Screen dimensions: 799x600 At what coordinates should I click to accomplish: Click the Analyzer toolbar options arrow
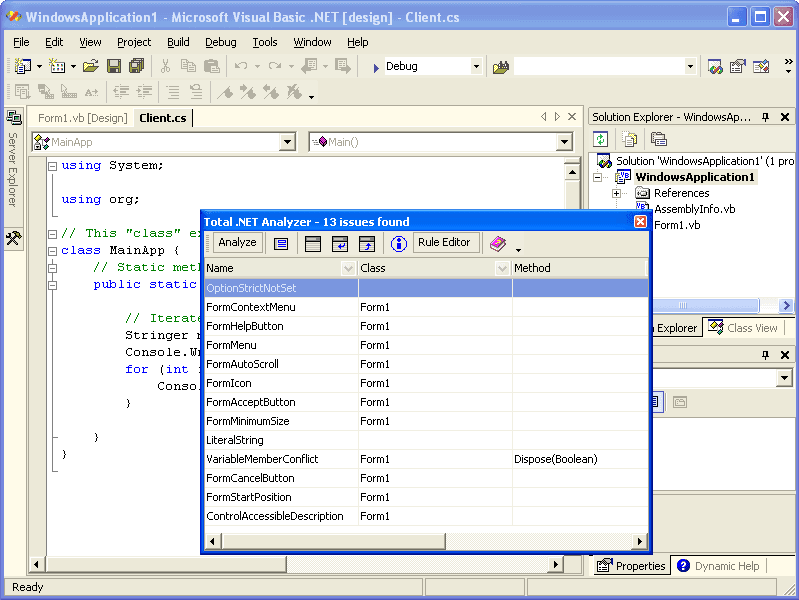(518, 250)
